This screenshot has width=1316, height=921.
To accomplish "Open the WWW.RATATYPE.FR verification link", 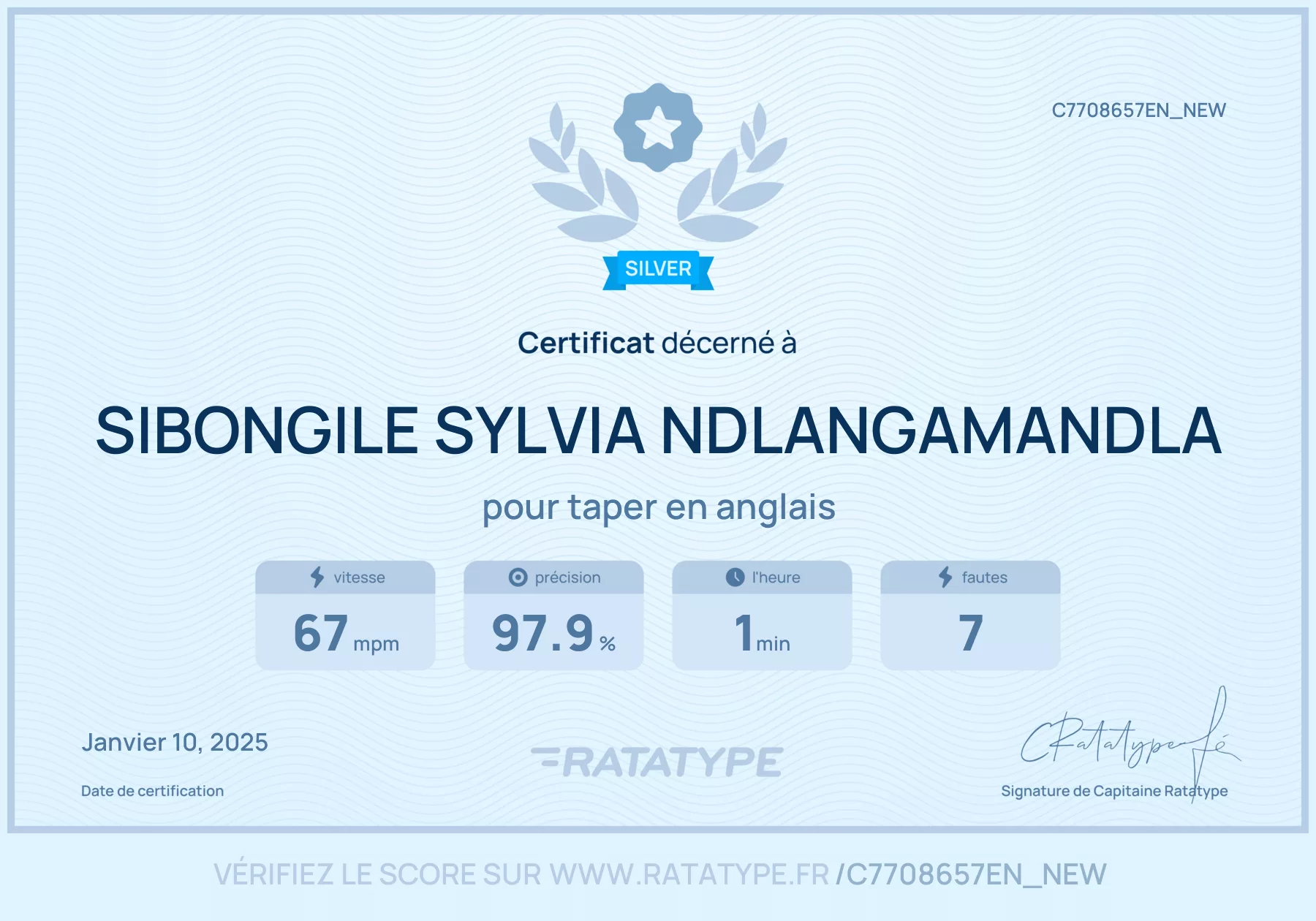I will pyautogui.click(x=689, y=874).
